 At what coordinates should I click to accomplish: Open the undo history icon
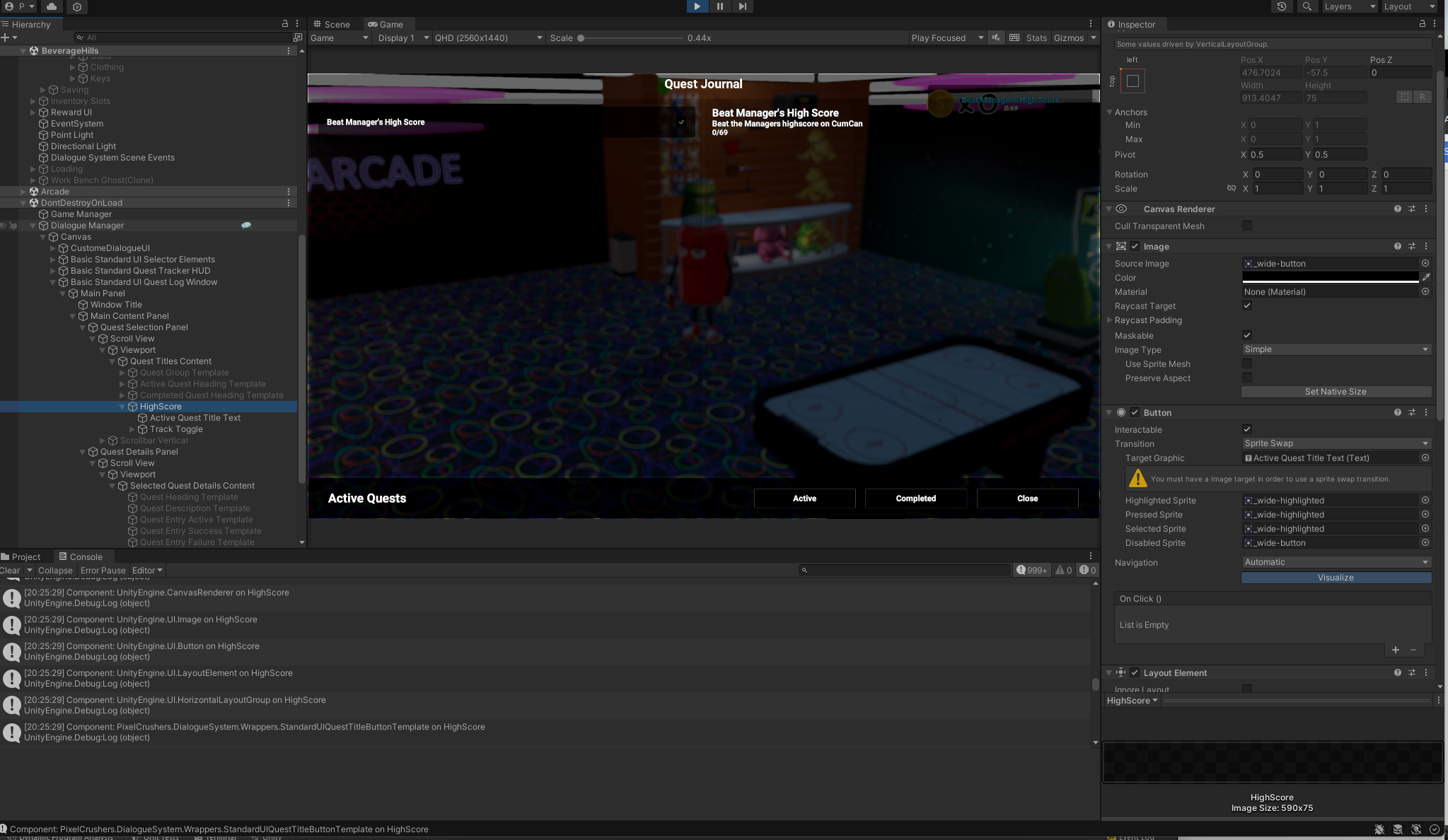[1282, 6]
